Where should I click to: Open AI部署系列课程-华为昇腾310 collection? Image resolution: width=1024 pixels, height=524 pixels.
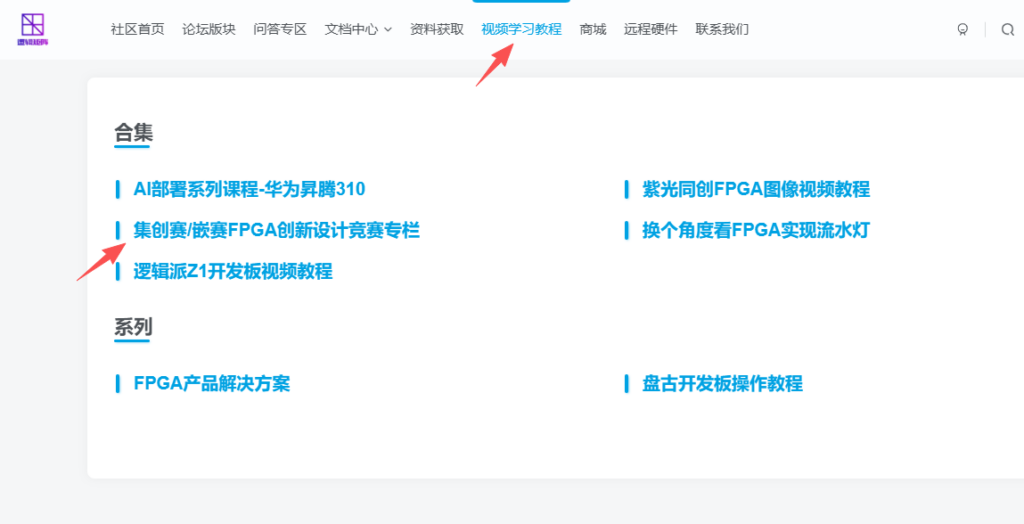249,189
